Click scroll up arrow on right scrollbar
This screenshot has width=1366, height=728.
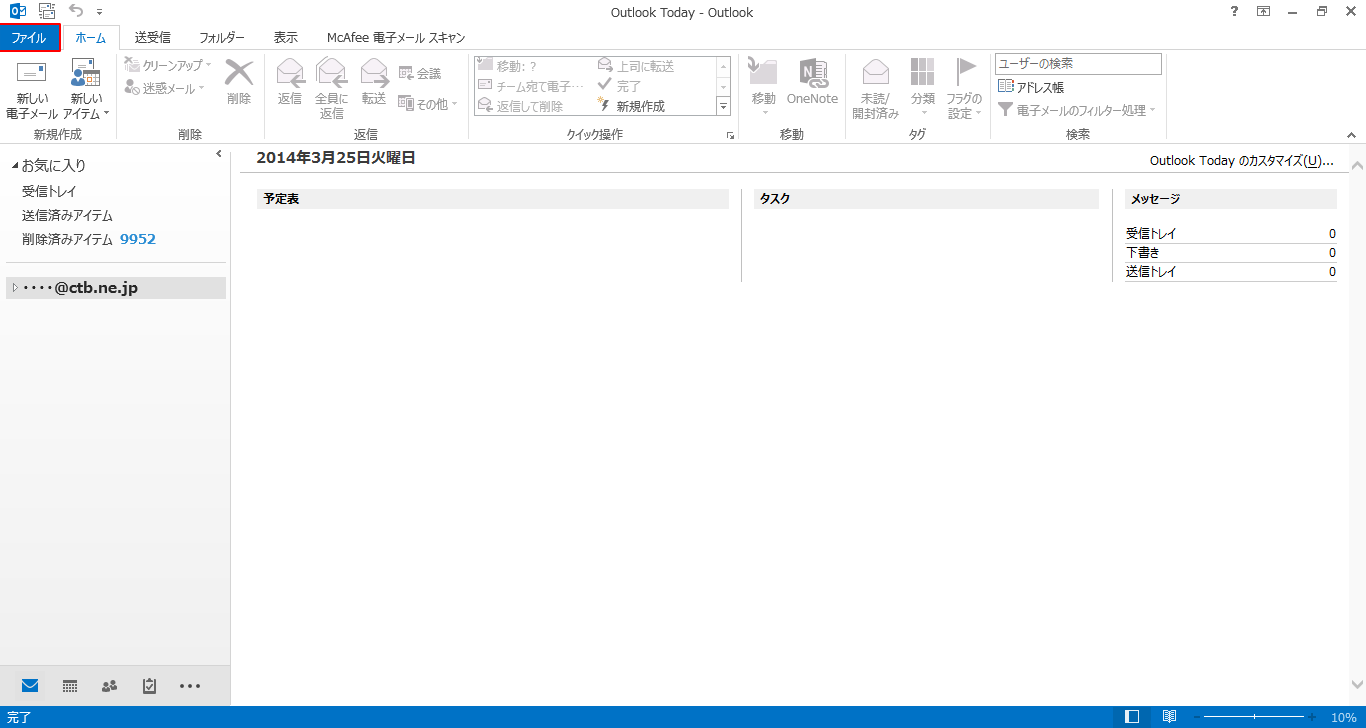pyautogui.click(x=1357, y=165)
